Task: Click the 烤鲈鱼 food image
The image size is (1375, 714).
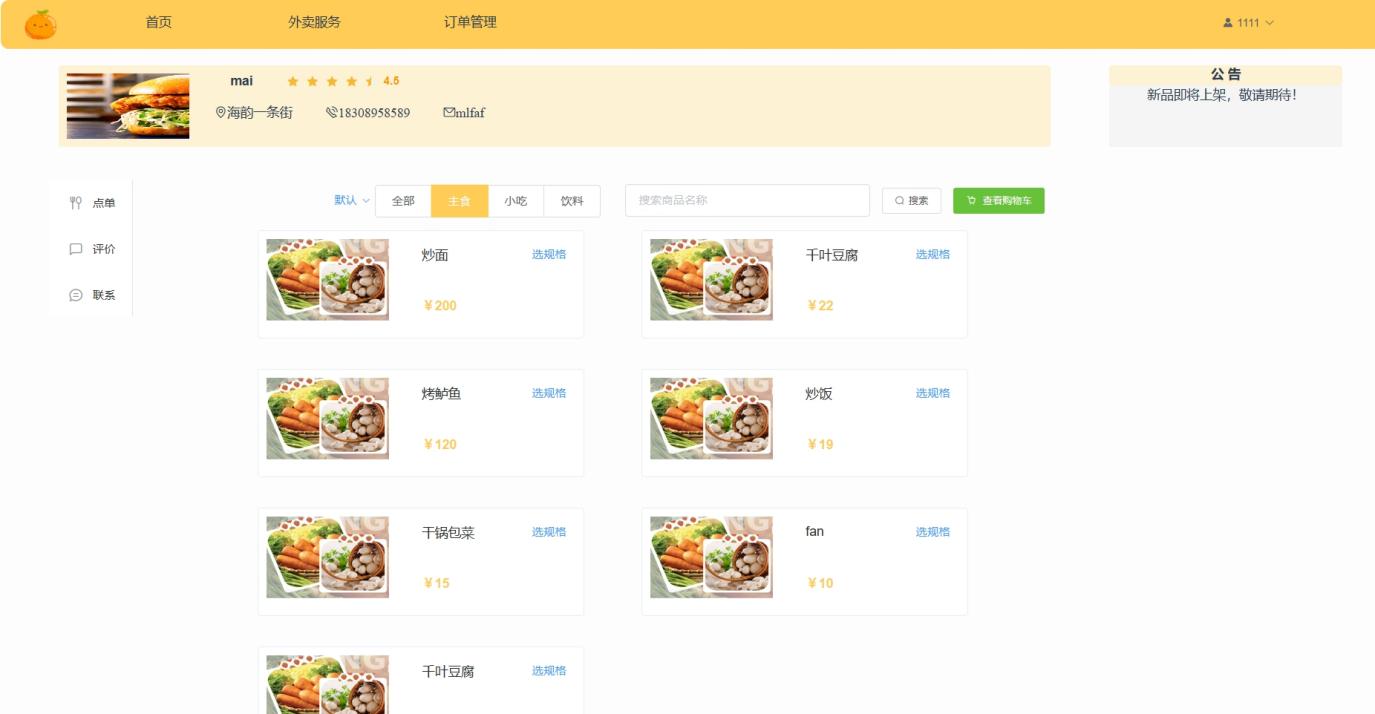Action: (x=327, y=419)
